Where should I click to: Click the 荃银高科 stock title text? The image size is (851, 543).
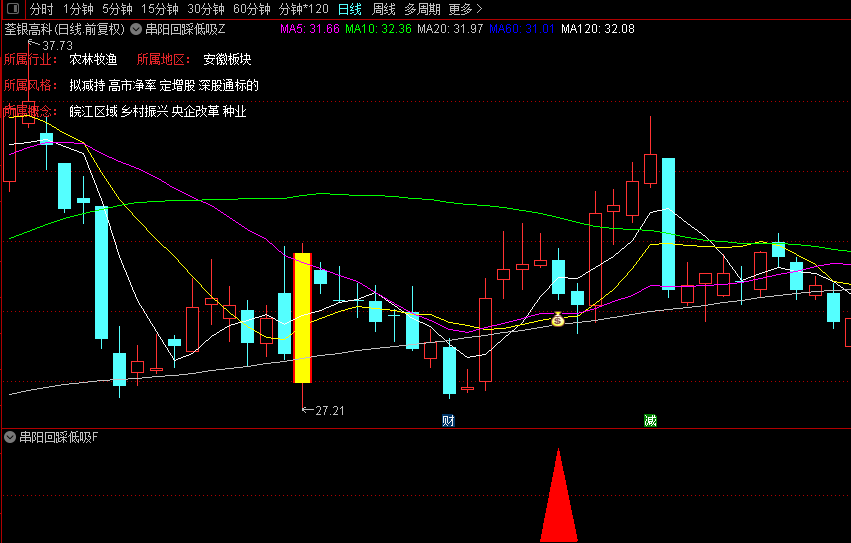[28, 29]
